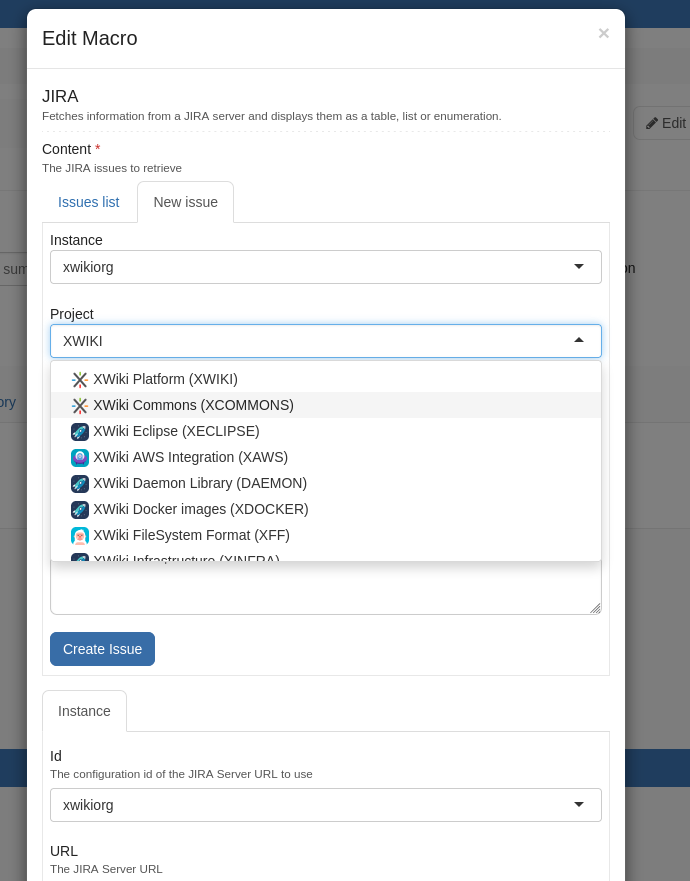The width and height of the screenshot is (690, 881).
Task: Click the XWiki Eclipse rocket icon
Action: (80, 432)
